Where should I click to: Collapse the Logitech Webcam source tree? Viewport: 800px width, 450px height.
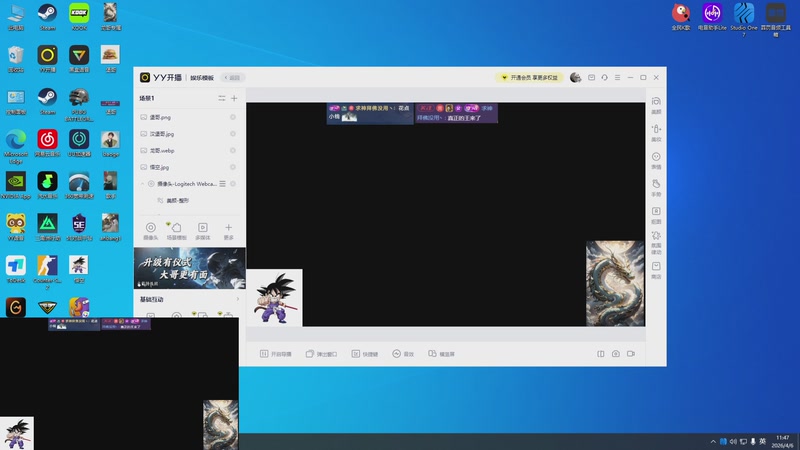(143, 184)
